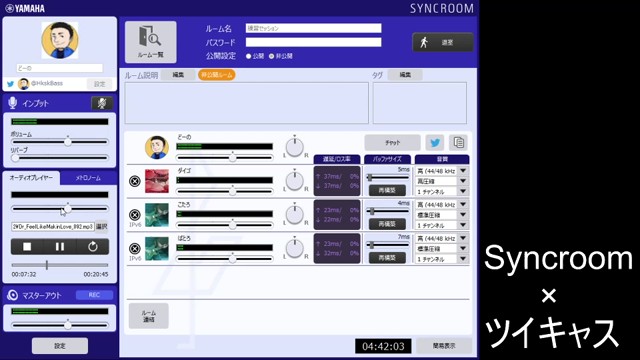Switch to the オーディオプレイヤー tab

(31, 178)
